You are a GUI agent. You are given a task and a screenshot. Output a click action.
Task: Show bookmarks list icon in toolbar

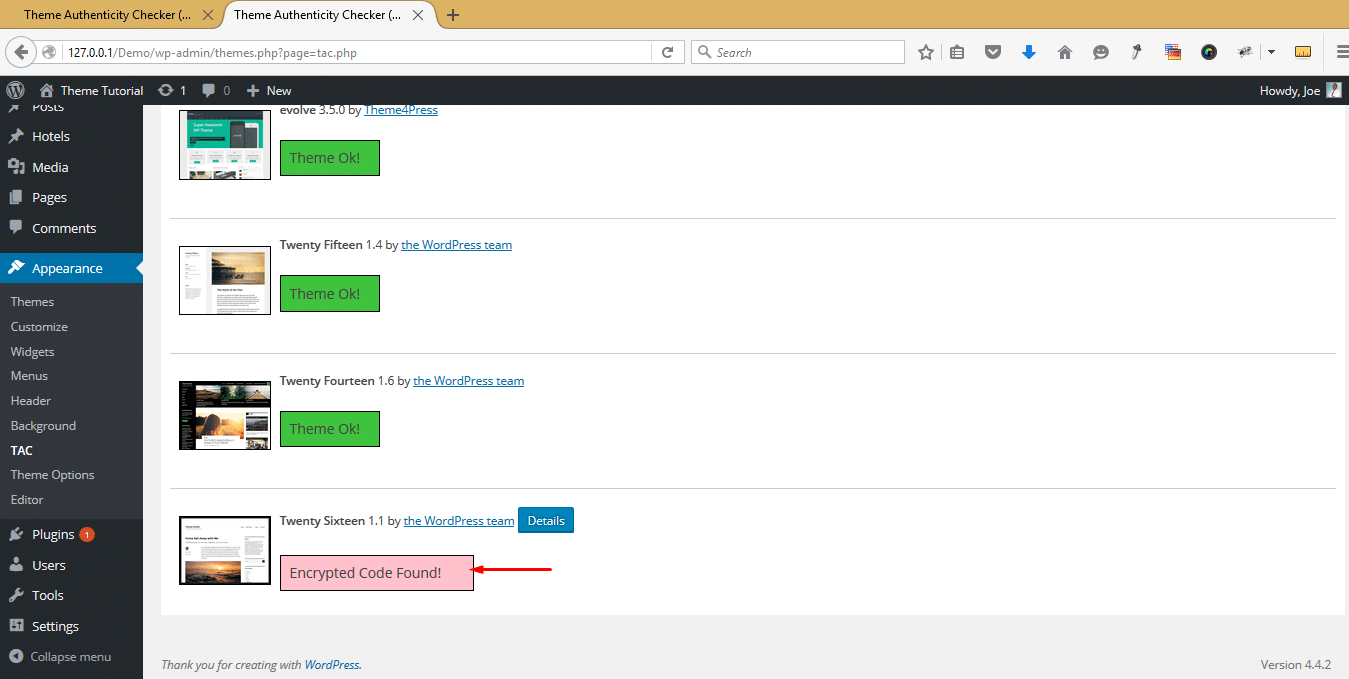click(957, 52)
